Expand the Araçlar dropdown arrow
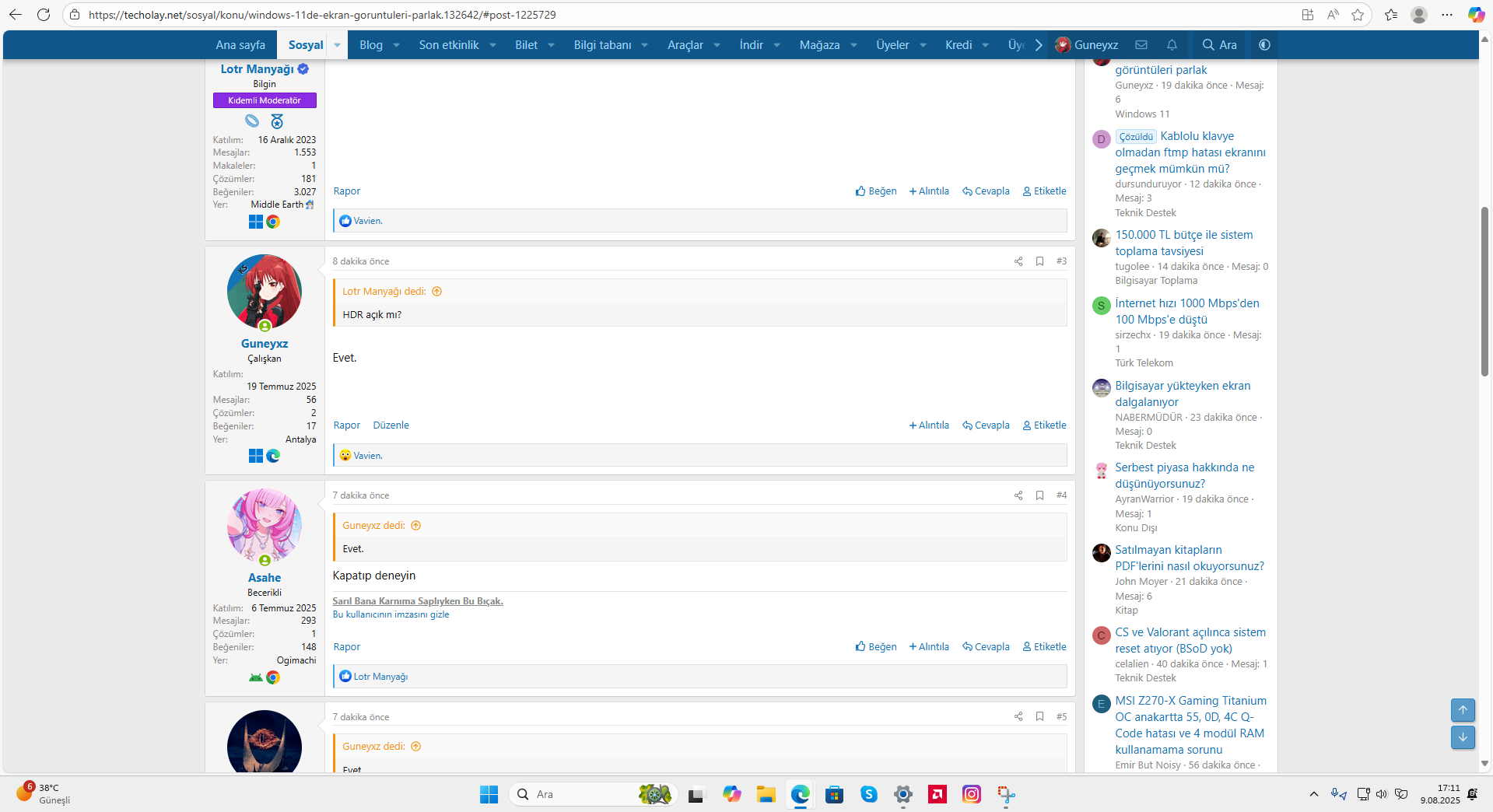The width and height of the screenshot is (1493, 812). pos(717,45)
